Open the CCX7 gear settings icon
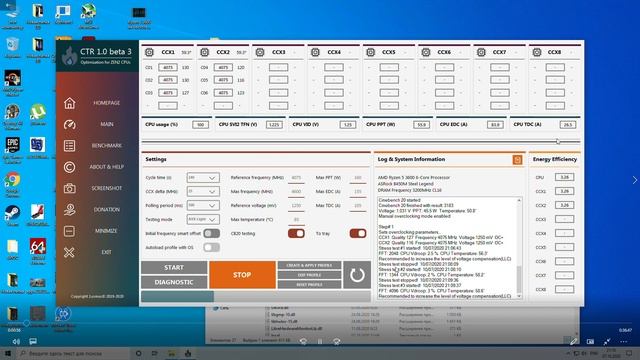 click(481, 52)
